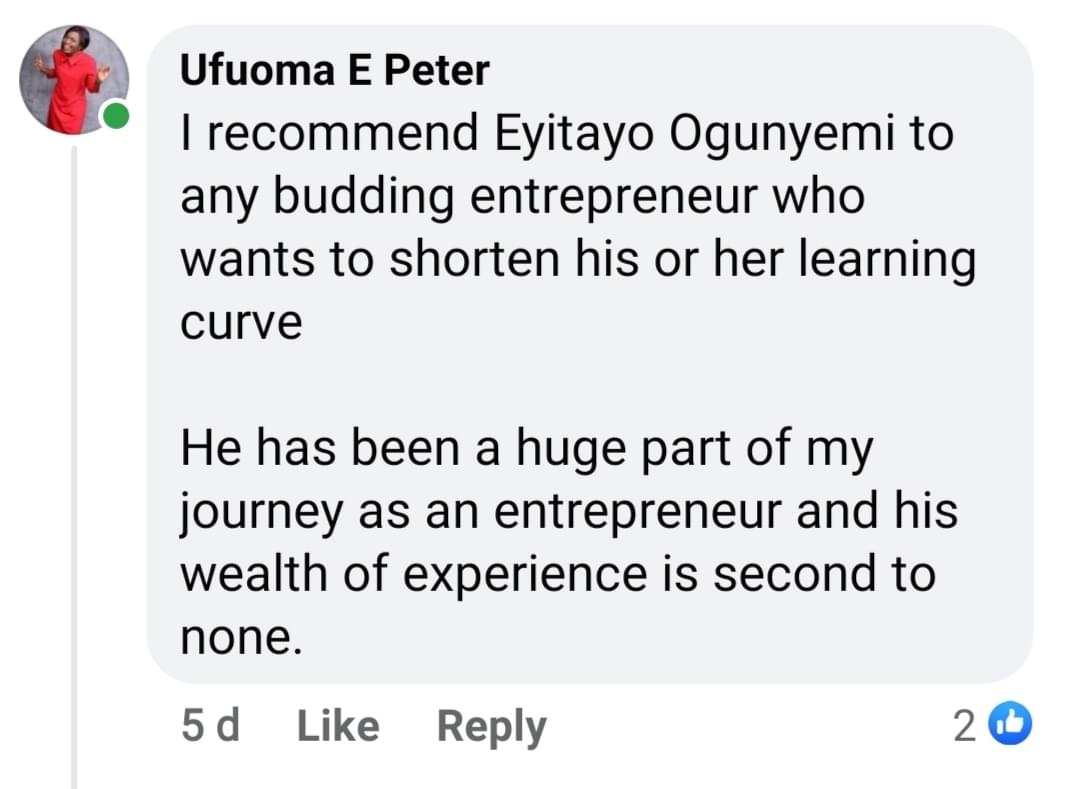Like this comment
Image resolution: width=1066 pixels, height=789 pixels.
coord(338,726)
